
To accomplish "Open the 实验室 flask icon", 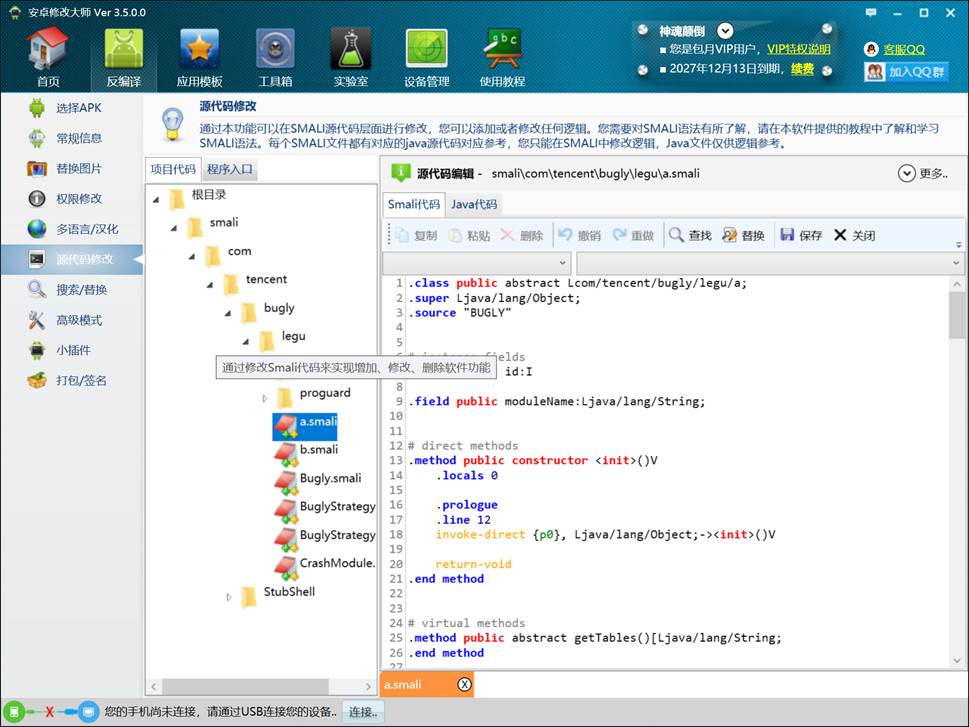I will tap(350, 49).
